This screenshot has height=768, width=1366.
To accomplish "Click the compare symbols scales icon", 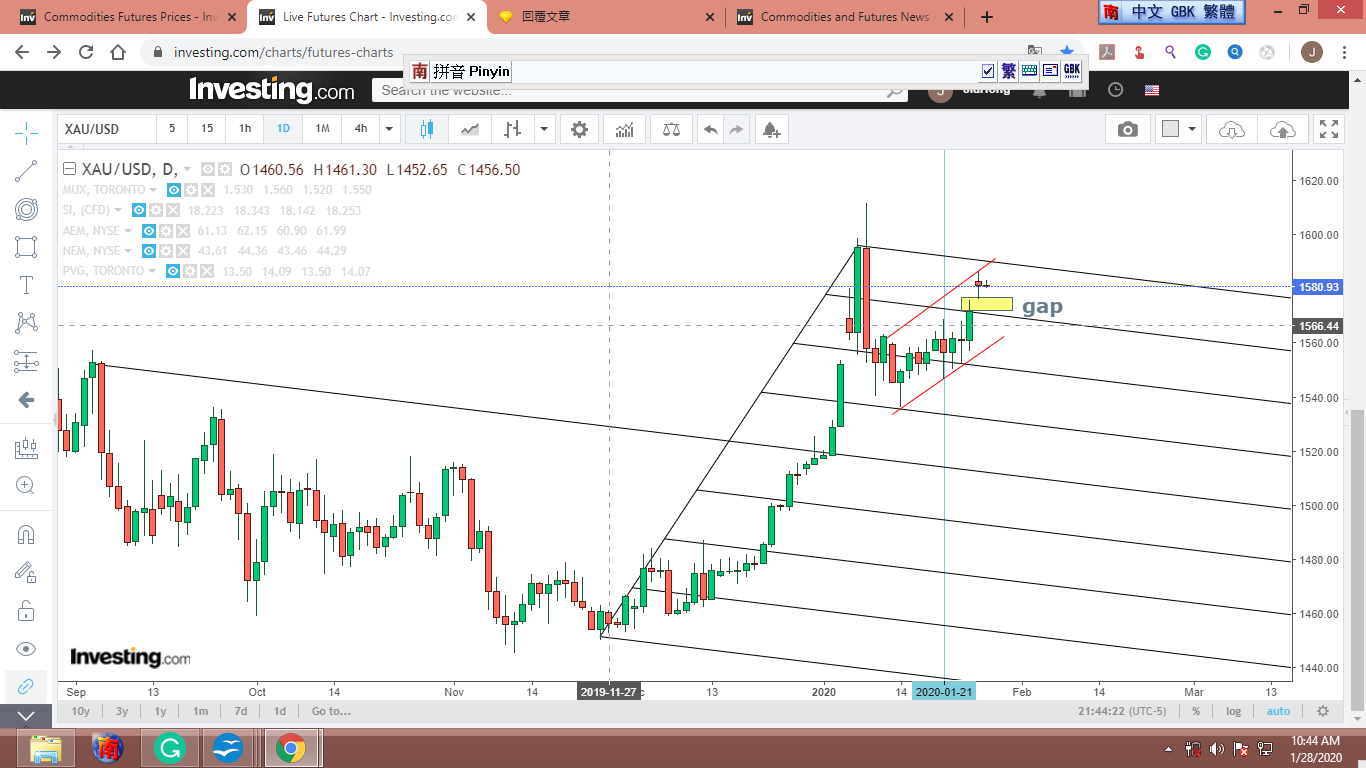I will coord(671,129).
